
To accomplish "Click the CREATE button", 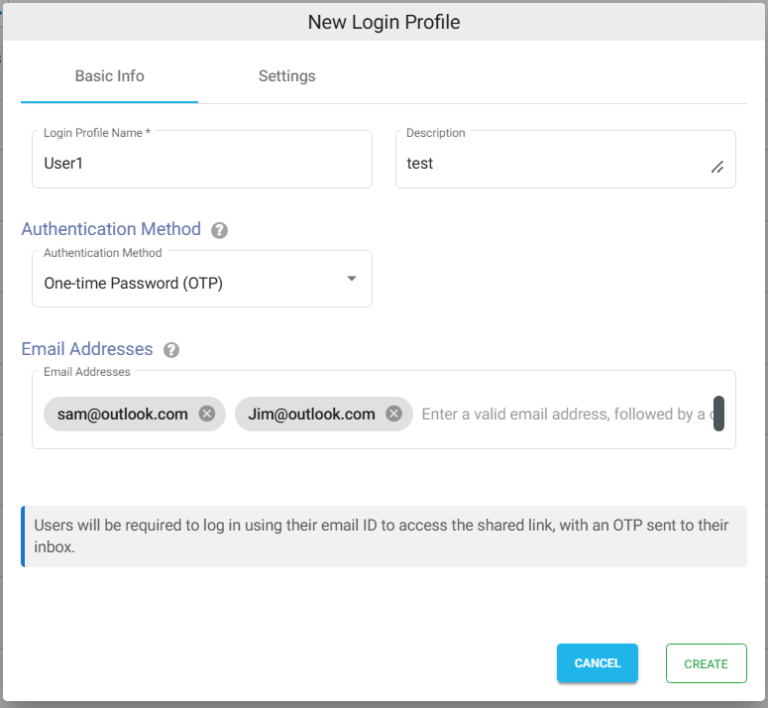I will pyautogui.click(x=706, y=663).
